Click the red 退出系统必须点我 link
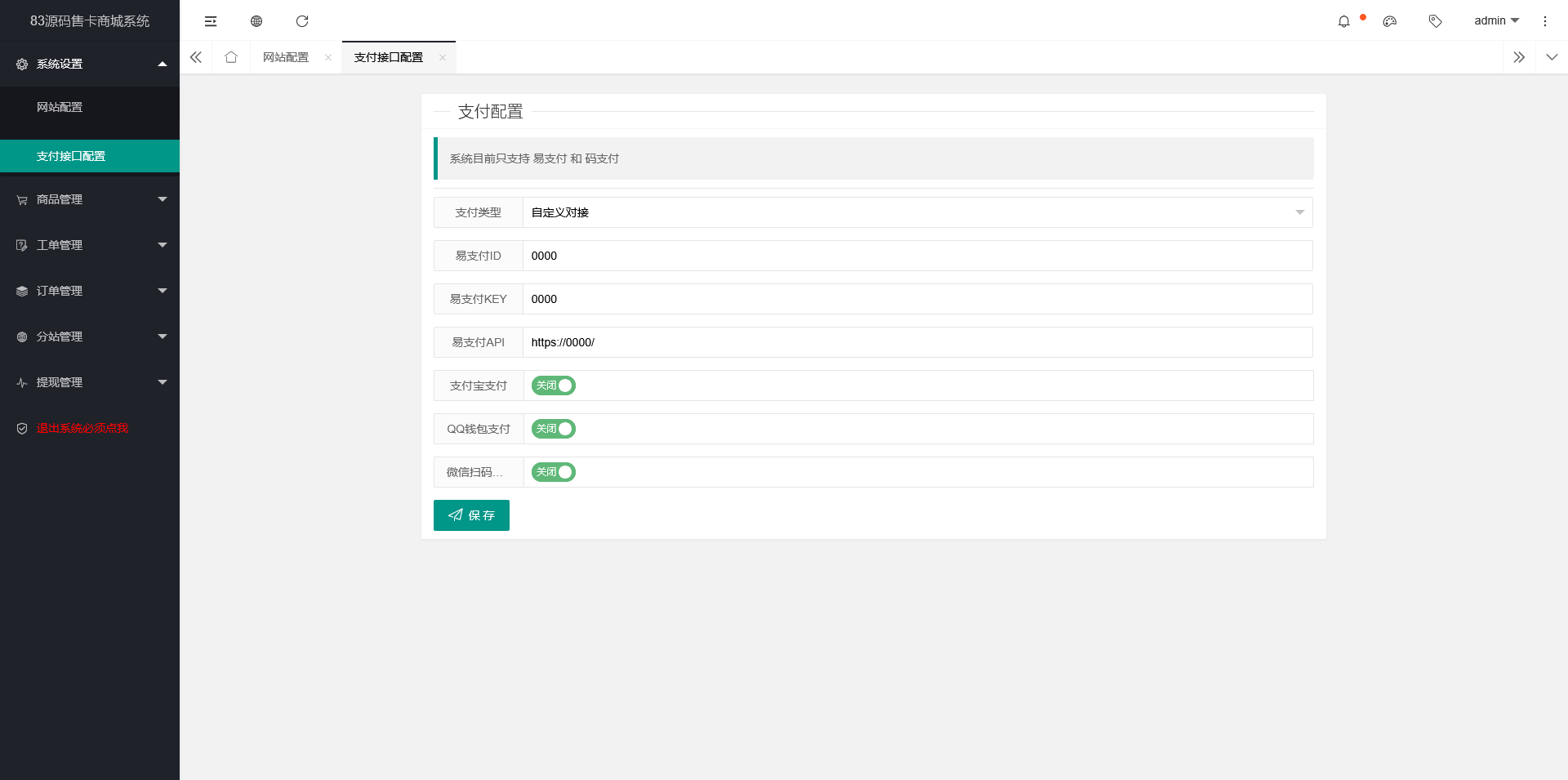 pyautogui.click(x=82, y=428)
